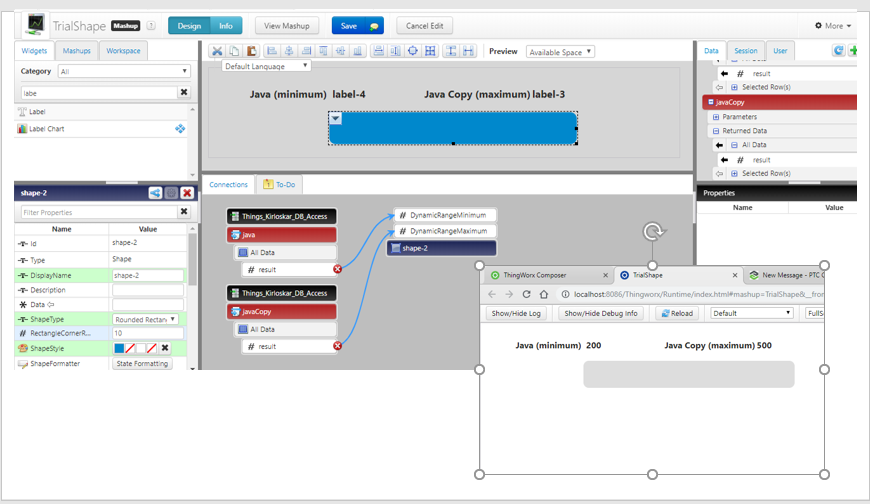Open the To-Do tab

[279, 184]
